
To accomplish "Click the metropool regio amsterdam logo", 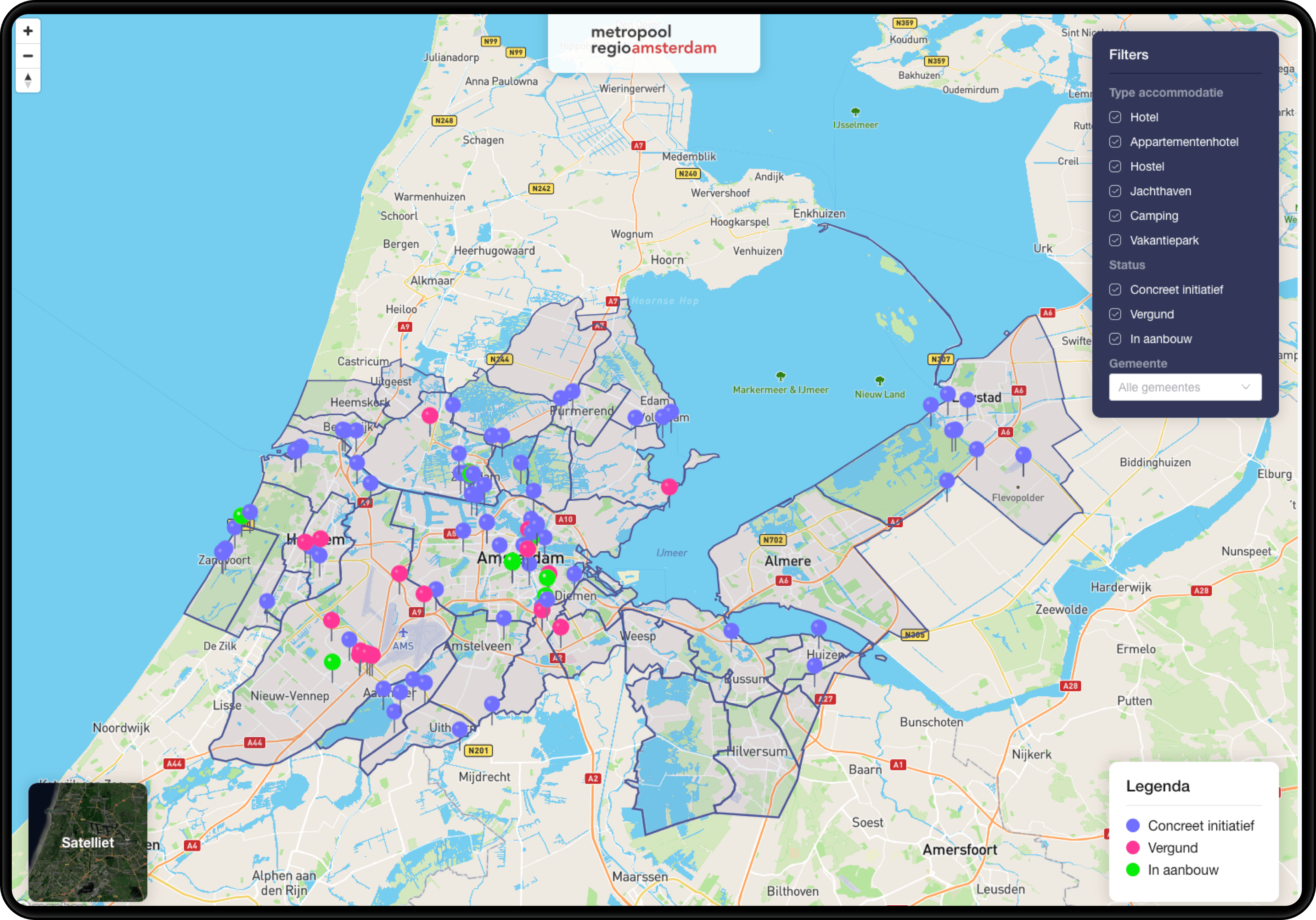I will 653,40.
